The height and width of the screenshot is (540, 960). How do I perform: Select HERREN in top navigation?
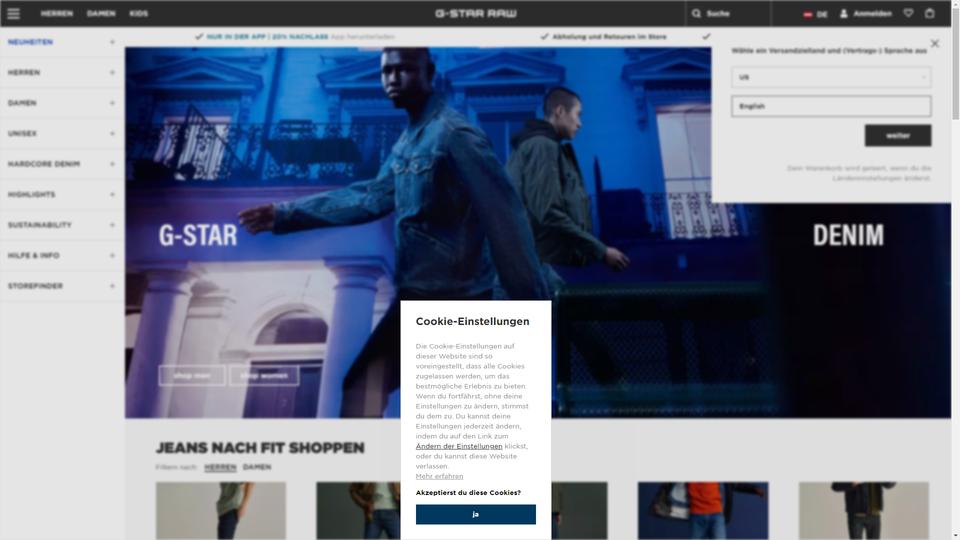pyautogui.click(x=56, y=13)
